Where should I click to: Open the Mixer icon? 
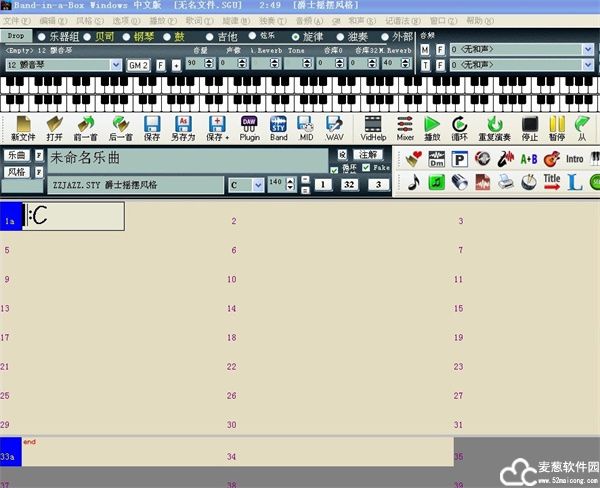405,129
